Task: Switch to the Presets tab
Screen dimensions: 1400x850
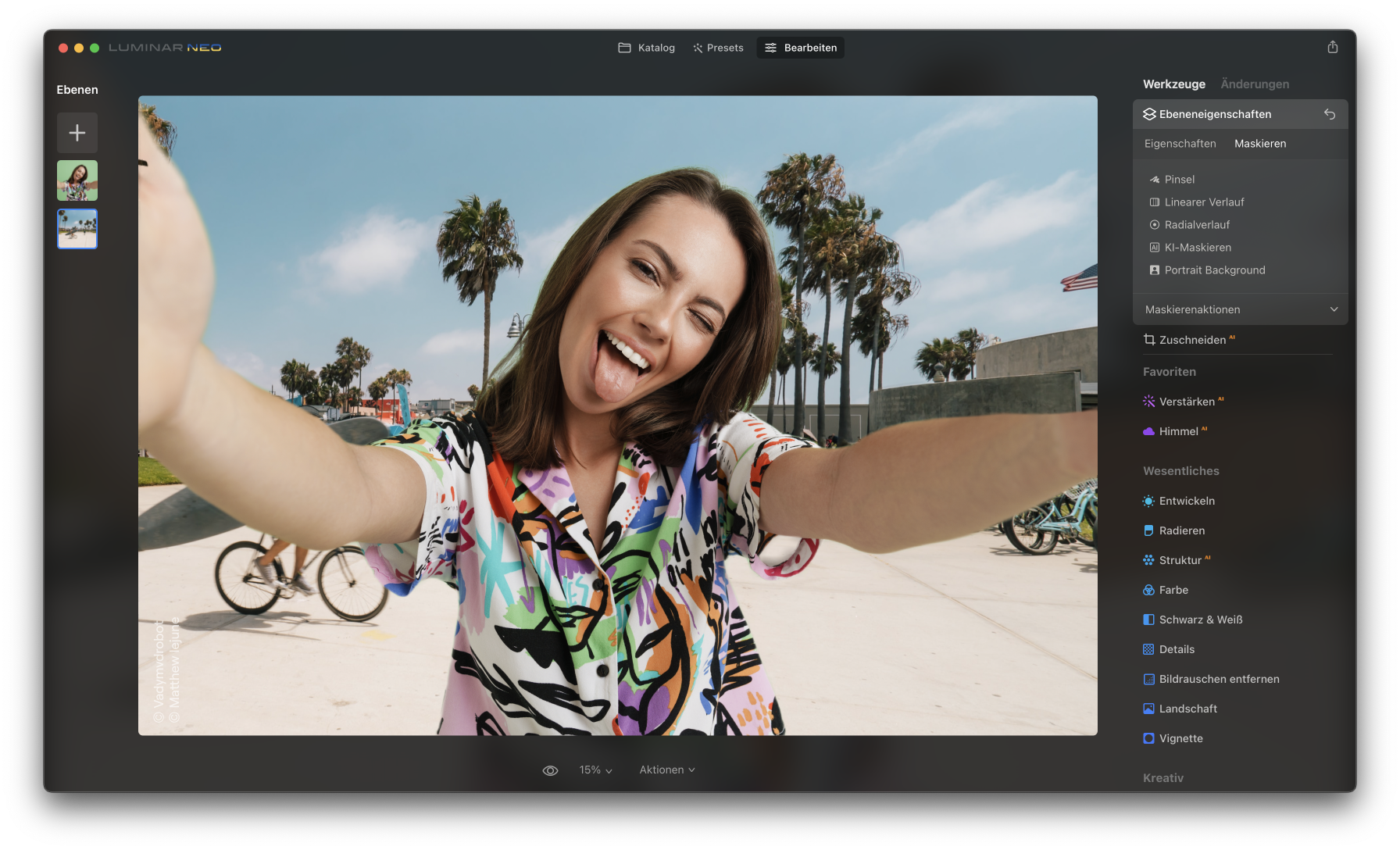Action: tap(717, 48)
